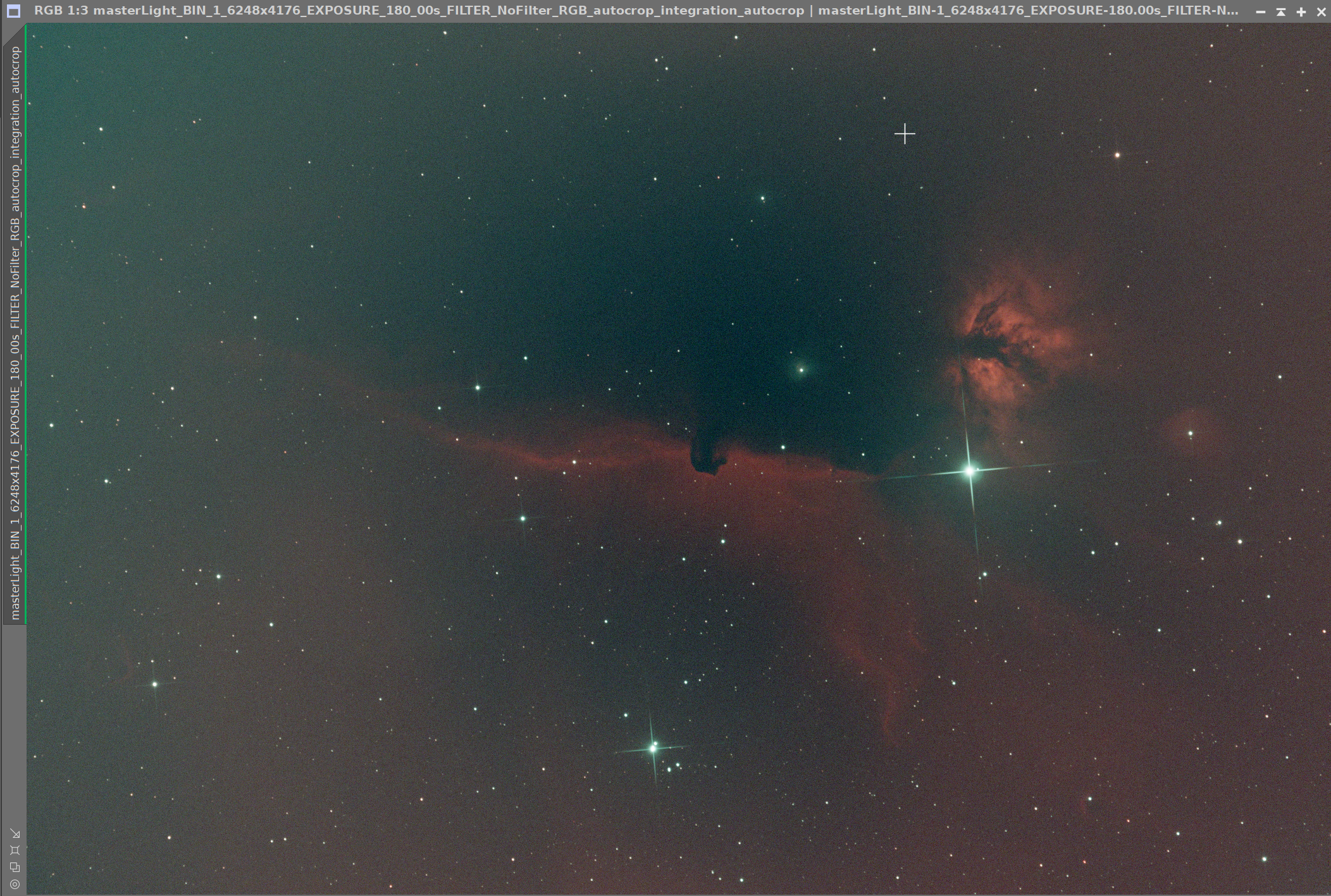Maximize the image window with plus icon

(1301, 11)
